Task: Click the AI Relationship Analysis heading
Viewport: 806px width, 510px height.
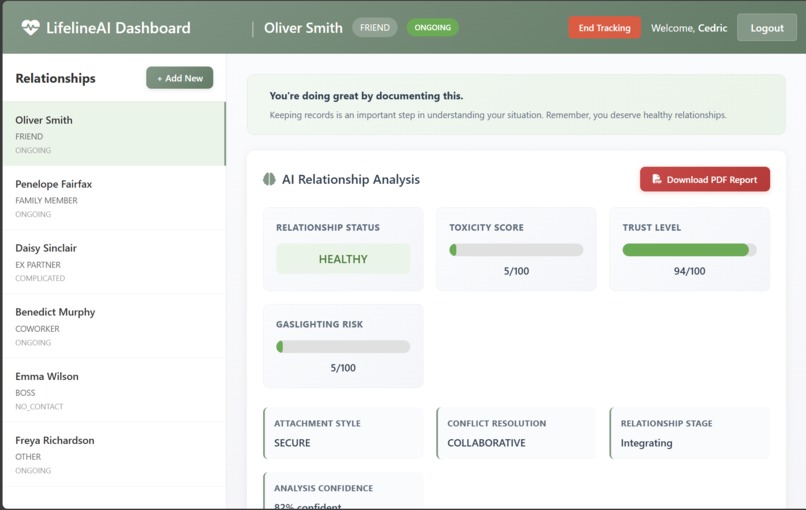Action: 351,179
